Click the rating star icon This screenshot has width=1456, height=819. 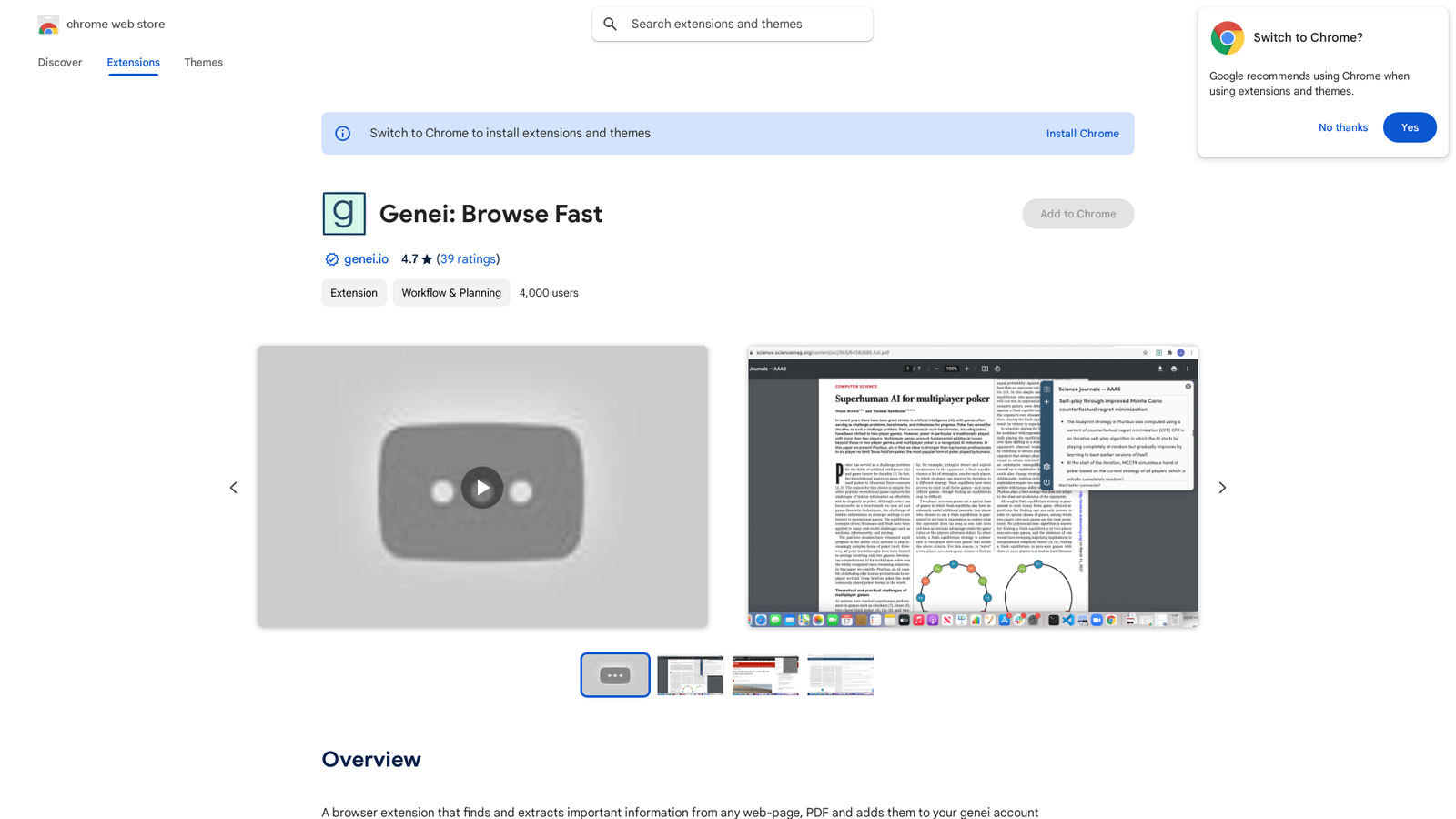pos(427,259)
